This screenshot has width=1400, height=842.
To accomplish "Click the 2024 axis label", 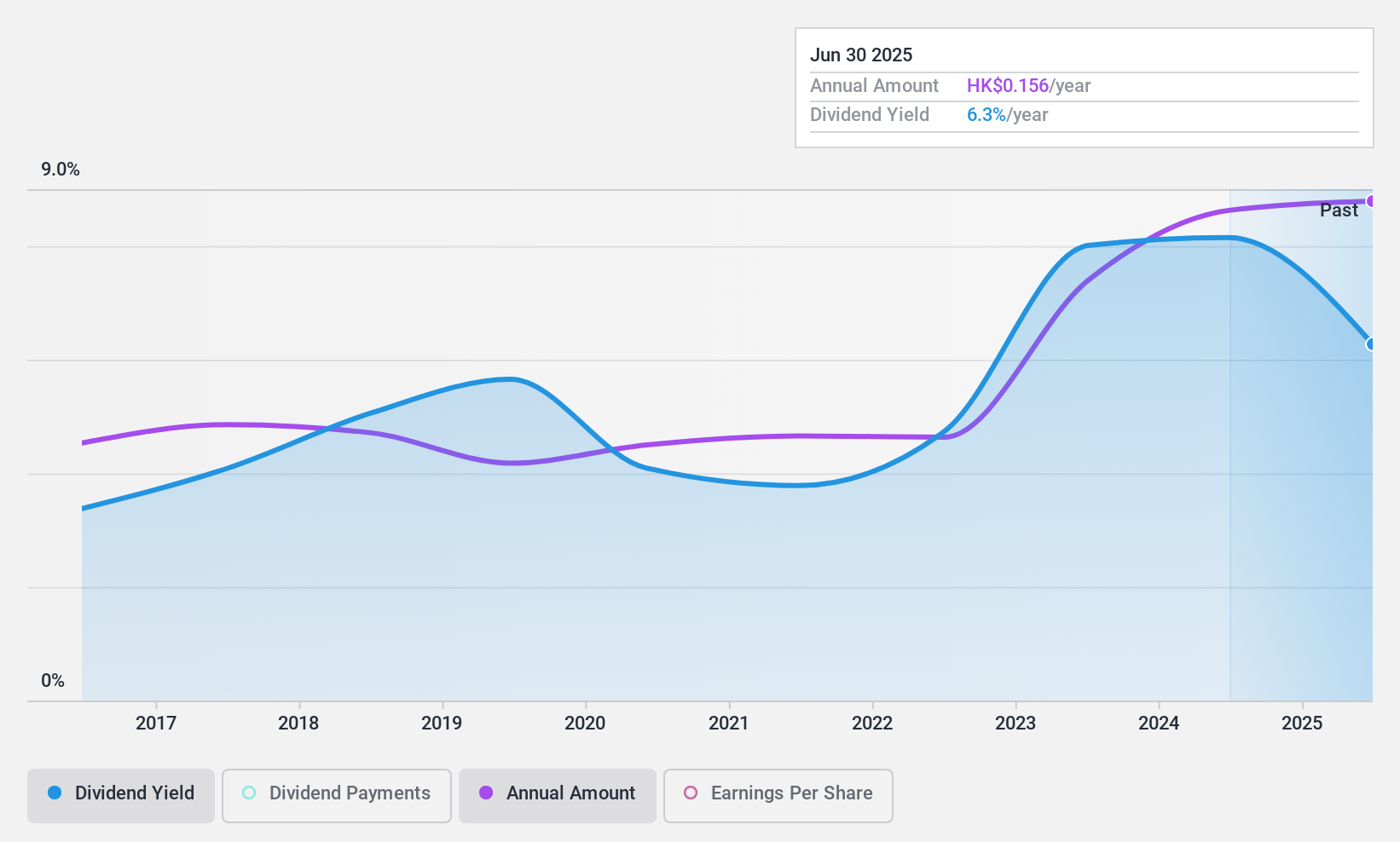I will tap(1159, 724).
